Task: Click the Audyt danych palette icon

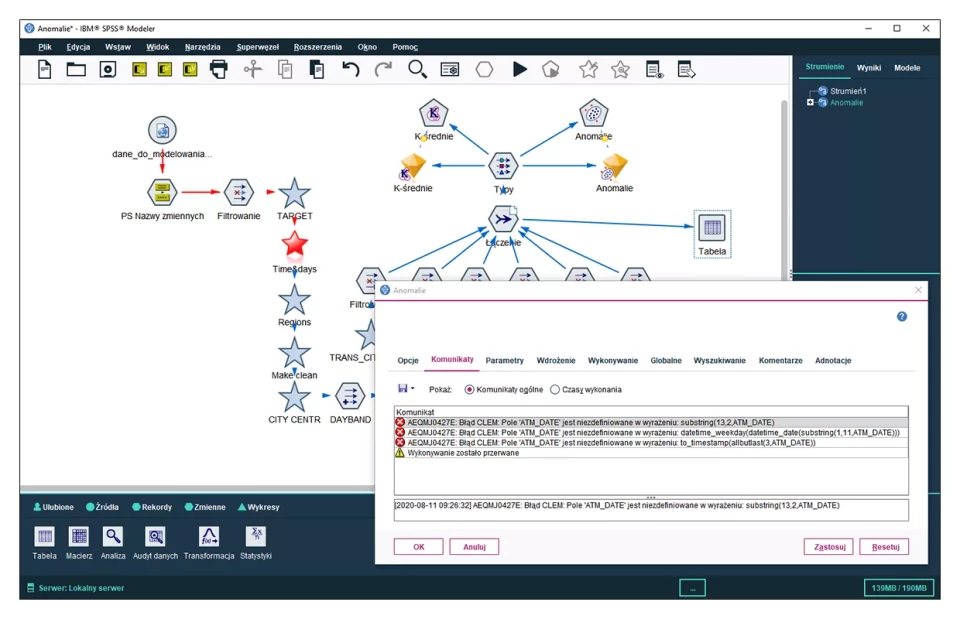Action: pyautogui.click(x=154, y=537)
